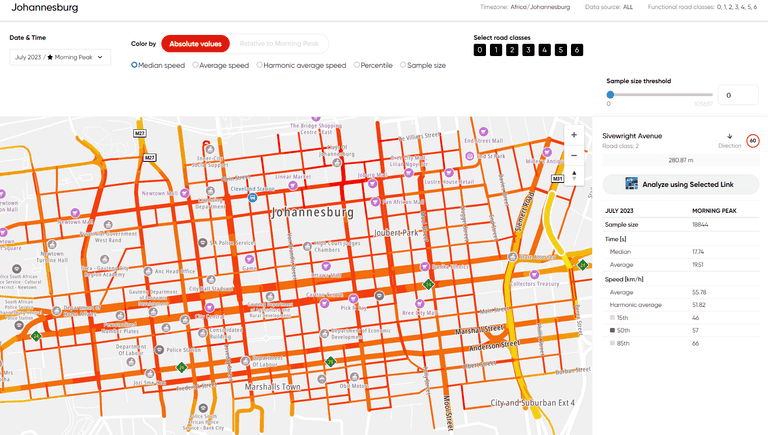Click the M31 route shield on map

point(558,179)
